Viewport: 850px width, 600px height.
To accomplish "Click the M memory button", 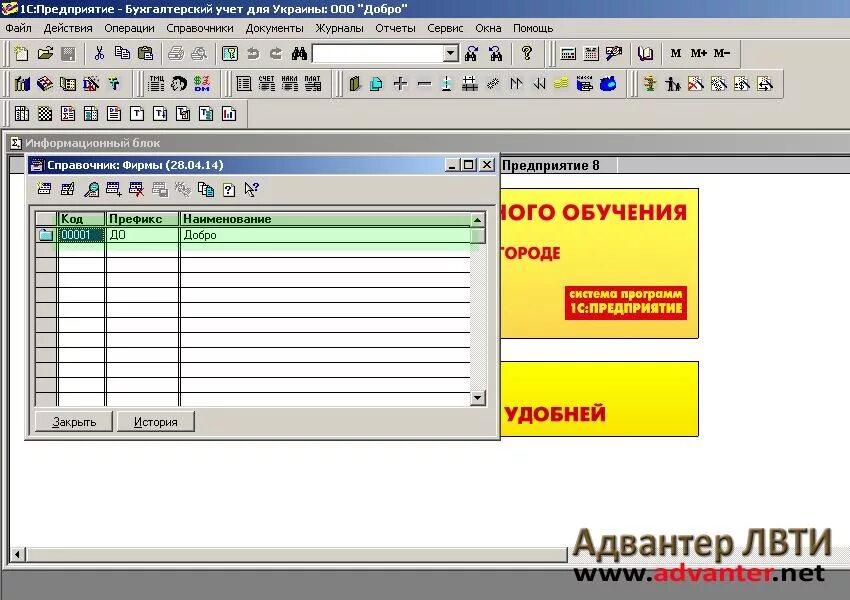I will tap(675, 53).
